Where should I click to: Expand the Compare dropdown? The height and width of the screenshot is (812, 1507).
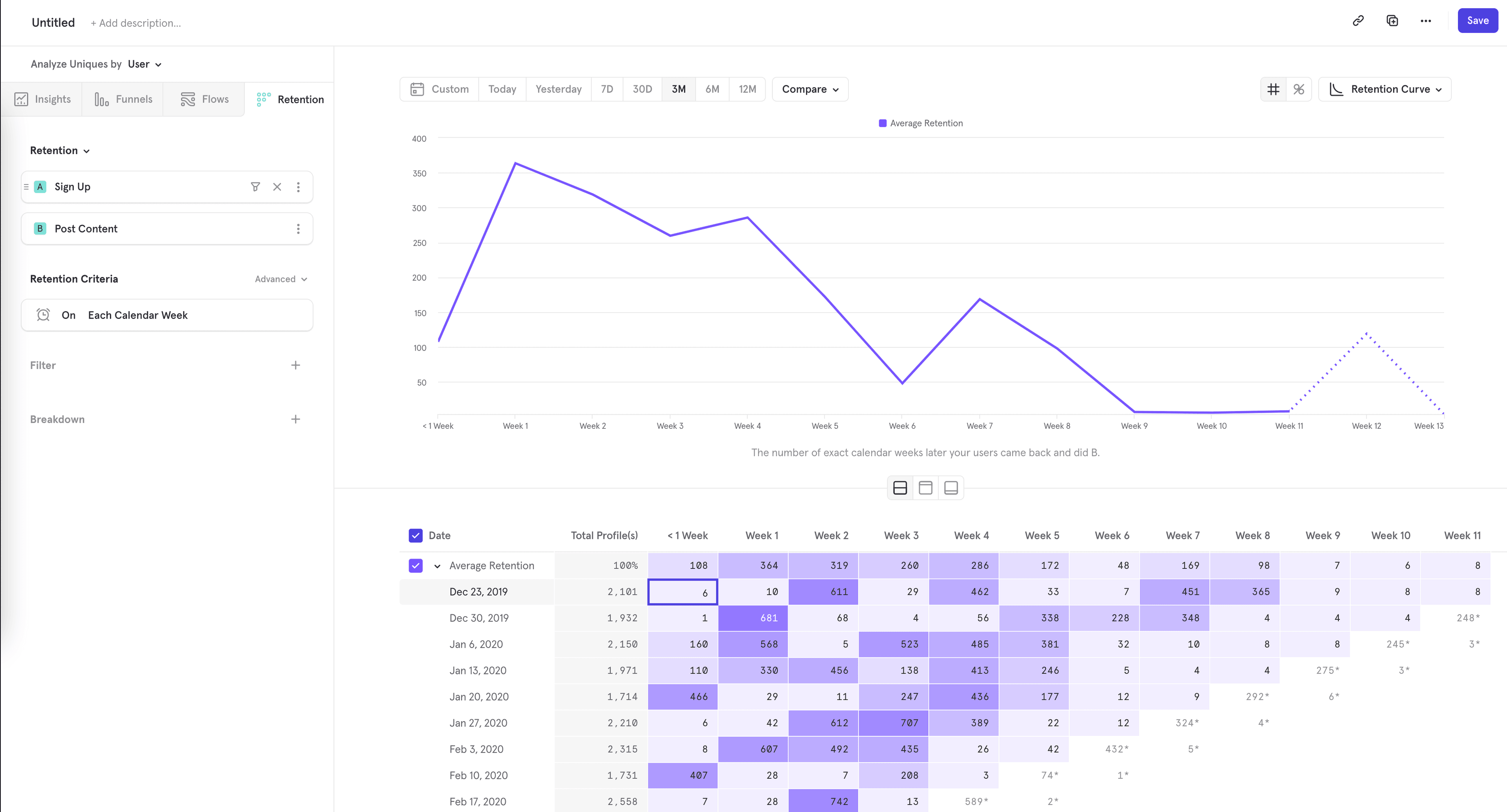(x=810, y=89)
